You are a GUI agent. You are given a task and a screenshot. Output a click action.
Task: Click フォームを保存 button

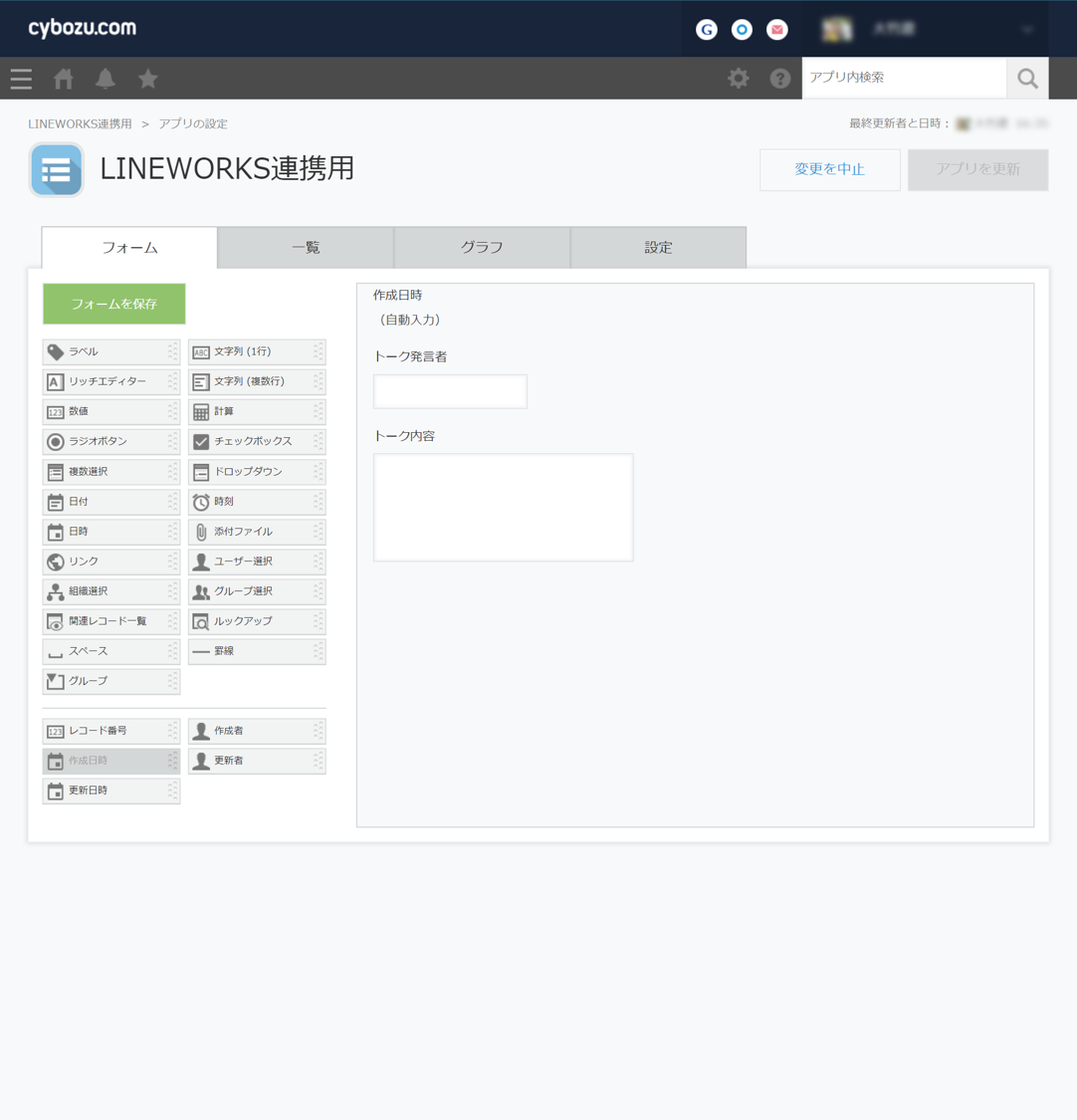(x=113, y=304)
